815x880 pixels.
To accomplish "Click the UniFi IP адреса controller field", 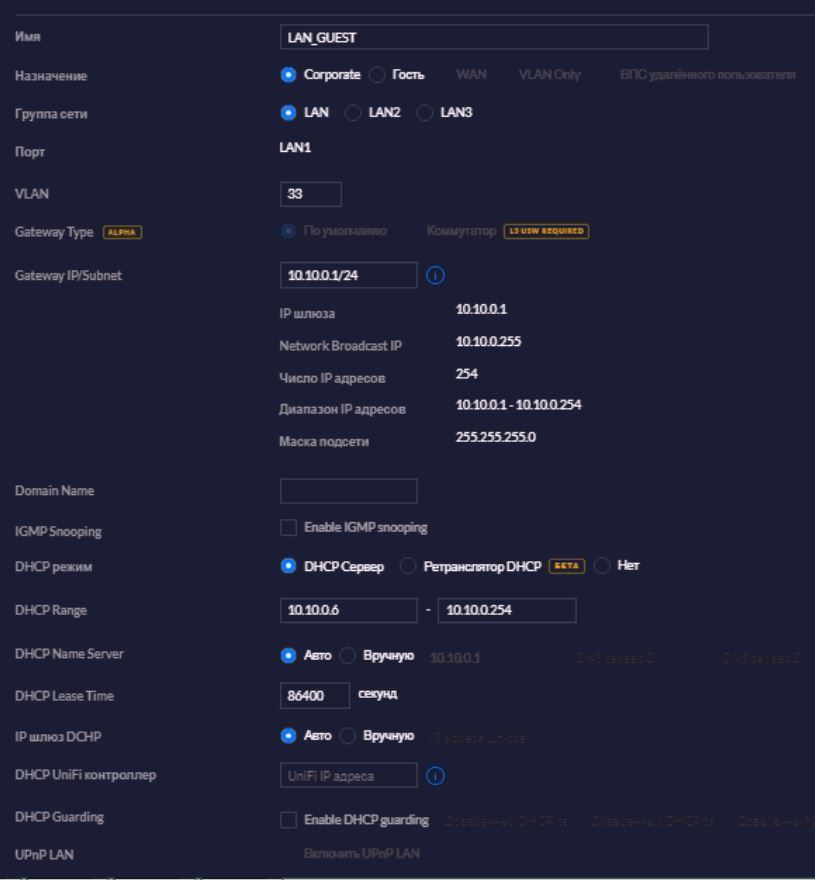I will pos(349,776).
